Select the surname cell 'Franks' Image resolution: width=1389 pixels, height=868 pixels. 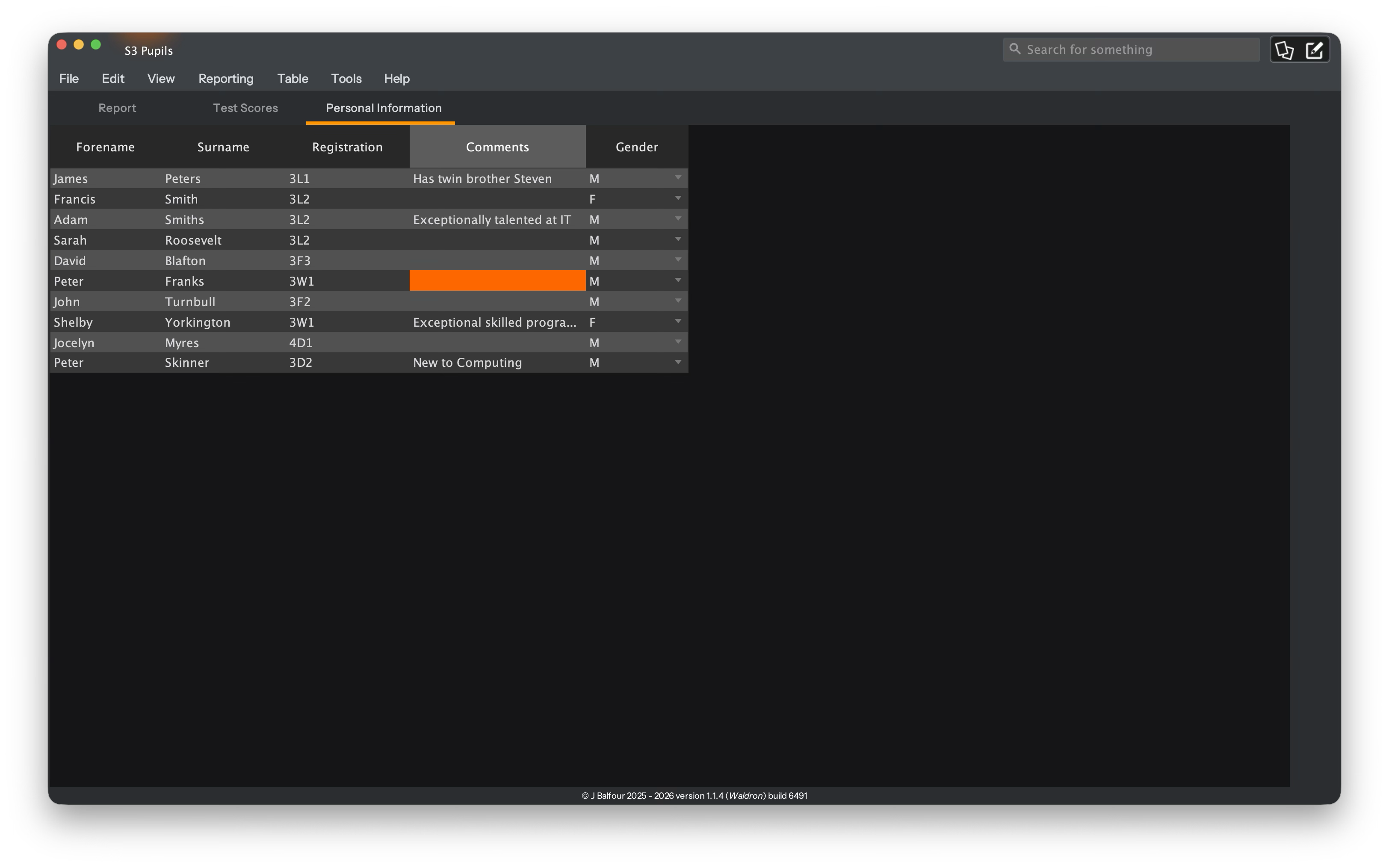tap(223, 281)
